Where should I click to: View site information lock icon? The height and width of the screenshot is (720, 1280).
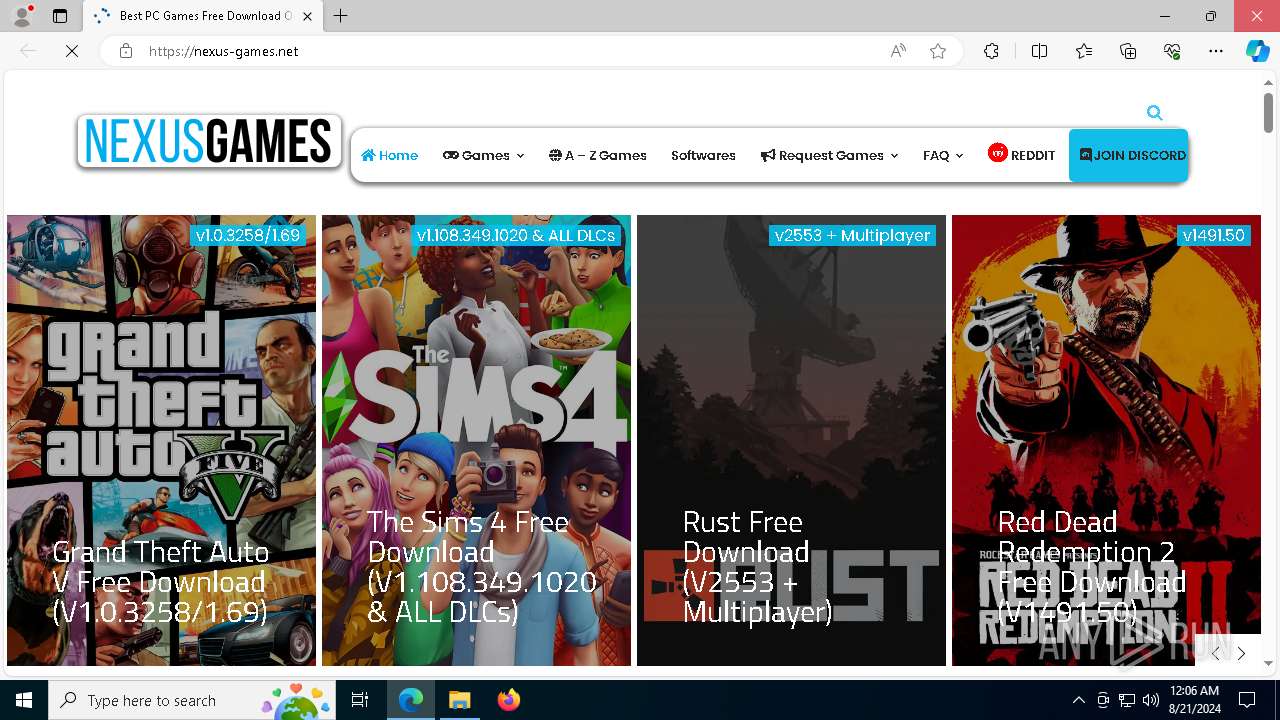tap(125, 51)
